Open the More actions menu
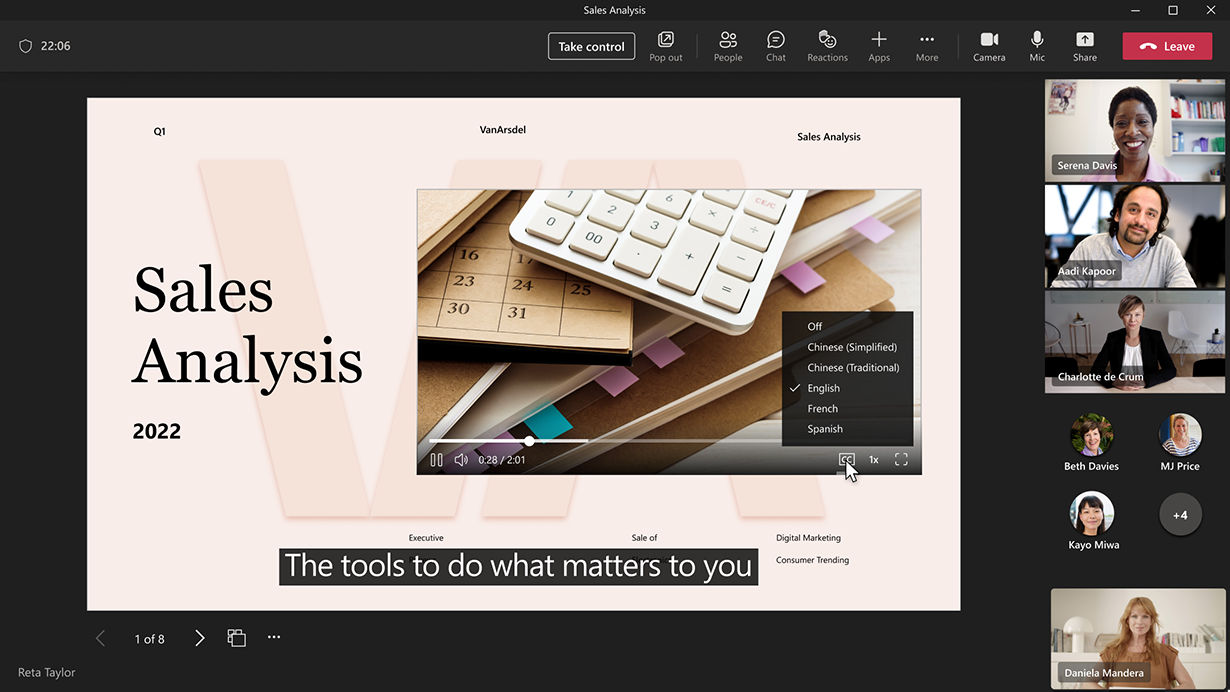 pos(926,45)
